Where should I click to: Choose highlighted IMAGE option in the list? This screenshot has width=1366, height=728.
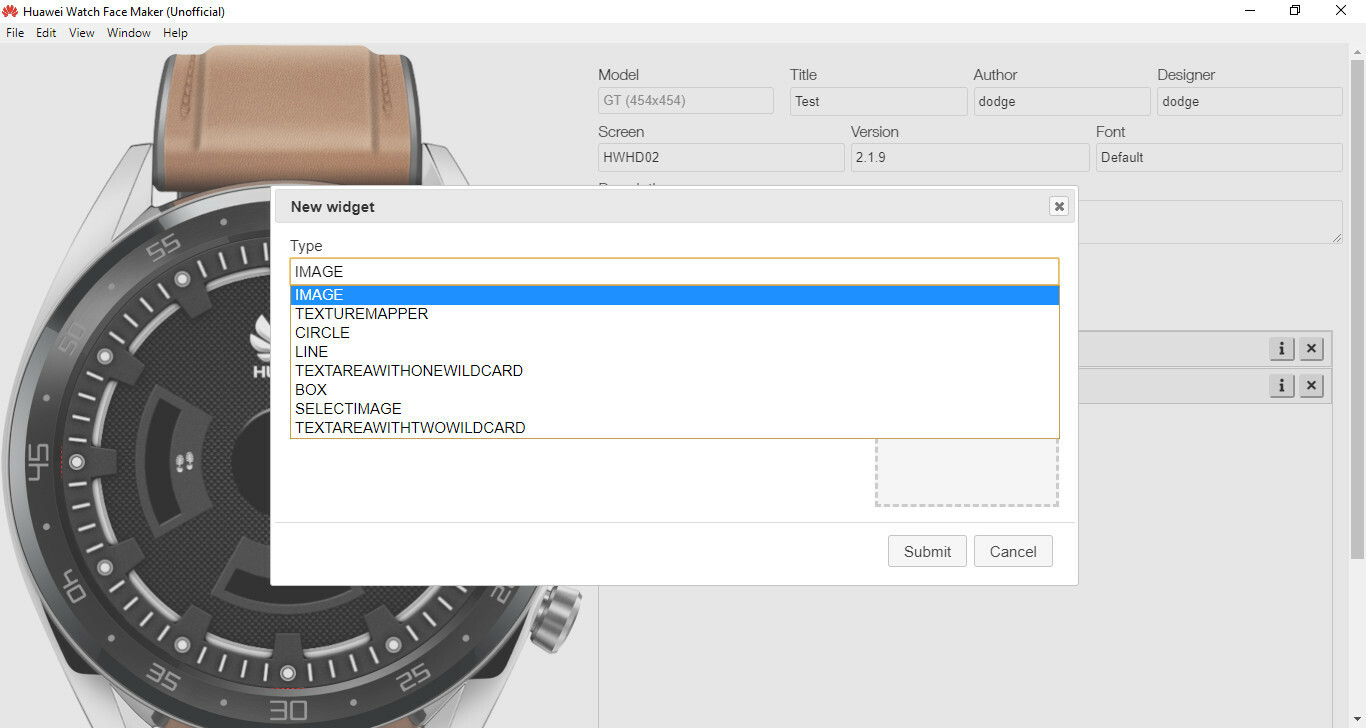click(x=674, y=295)
